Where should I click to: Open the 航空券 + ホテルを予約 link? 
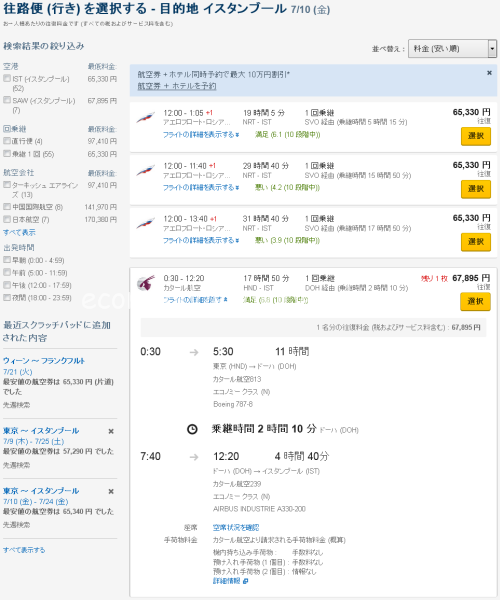tap(177, 86)
